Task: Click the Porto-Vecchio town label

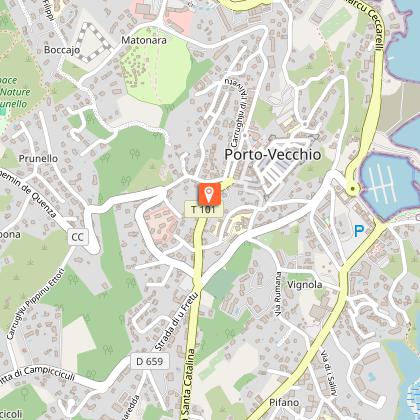Action: point(273,155)
